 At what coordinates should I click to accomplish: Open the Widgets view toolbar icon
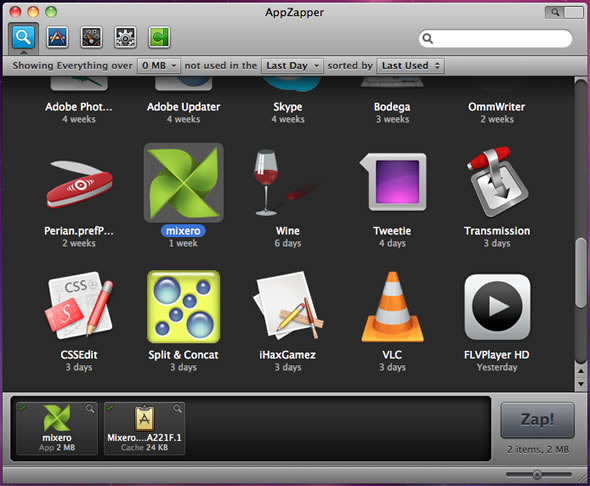(91, 37)
